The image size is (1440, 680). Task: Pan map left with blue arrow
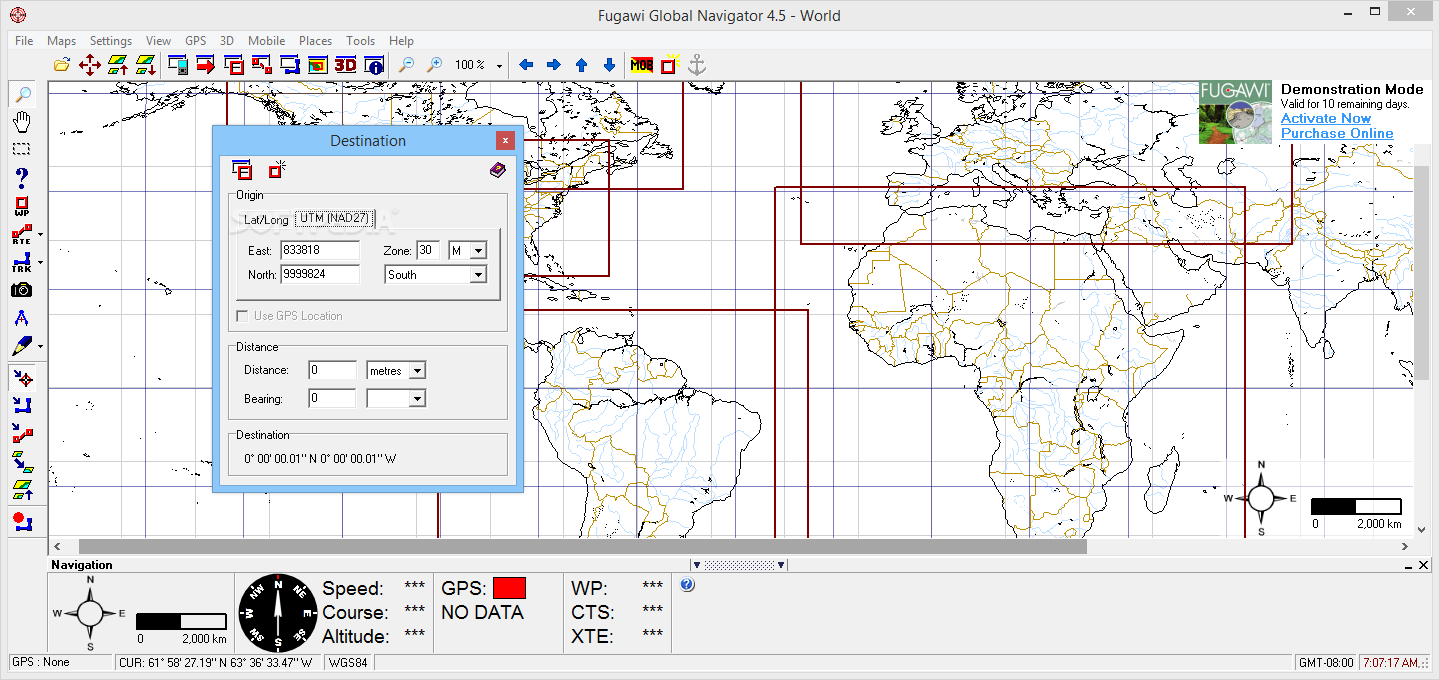tap(526, 65)
